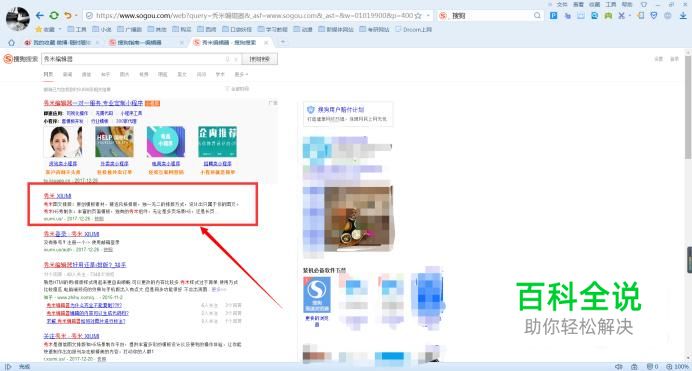Viewport: 692px width, 371px height.
Task: Click the scissors screenshot tool icon
Action: [x=621, y=15]
